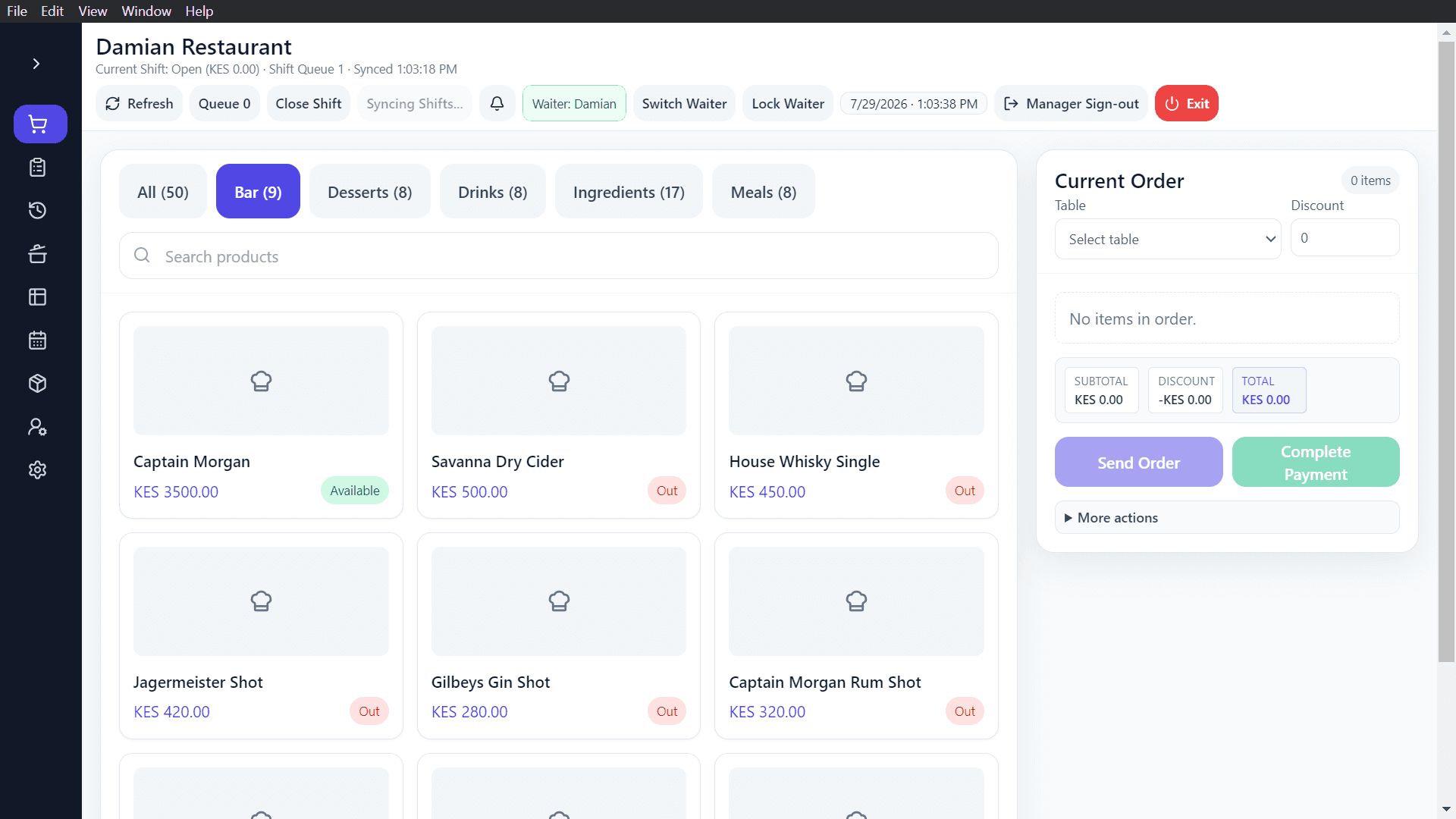Click the Queue 0 button
The width and height of the screenshot is (1456, 819).
[224, 103]
